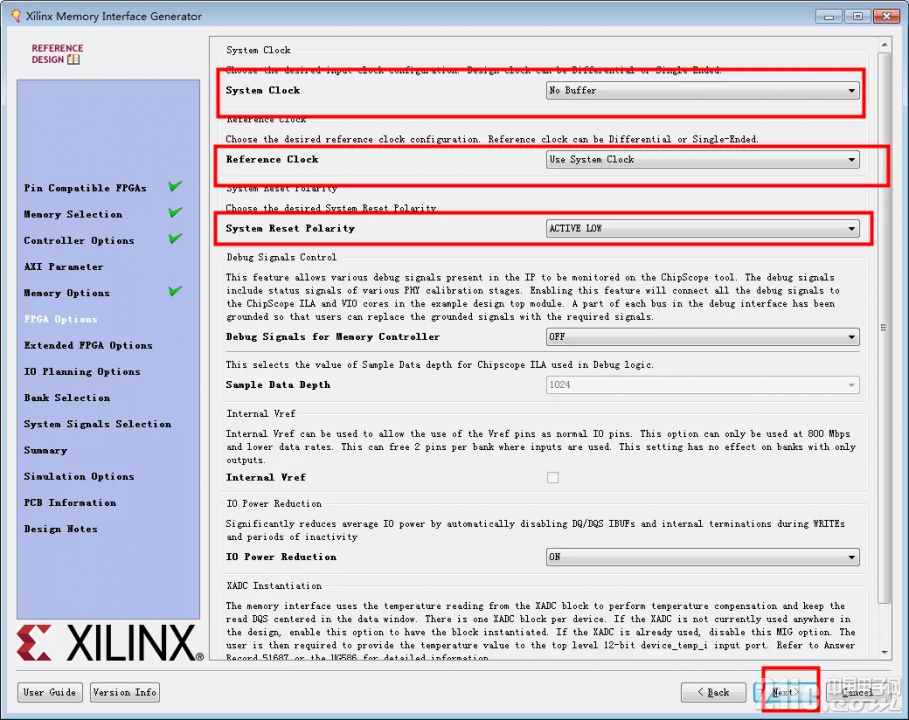Image resolution: width=909 pixels, height=720 pixels.
Task: Open the IO Power Reduction dropdown
Action: click(702, 557)
